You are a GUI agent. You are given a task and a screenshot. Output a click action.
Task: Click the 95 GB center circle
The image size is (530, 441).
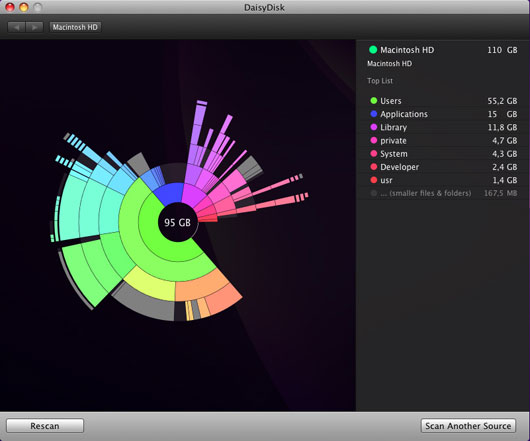(x=178, y=222)
